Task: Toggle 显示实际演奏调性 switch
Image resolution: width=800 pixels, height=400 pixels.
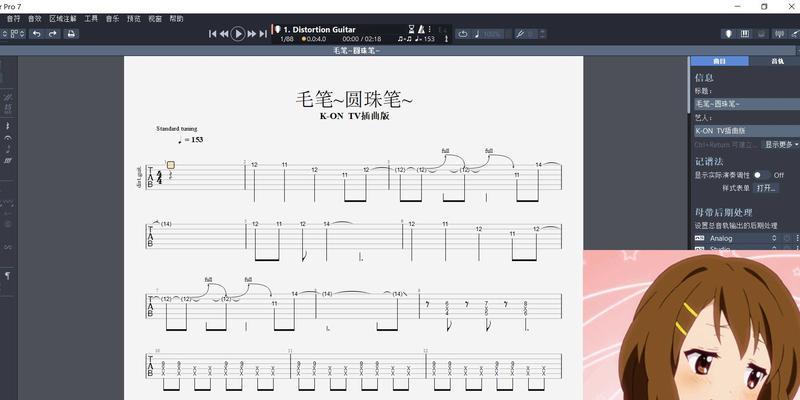Action: point(761,175)
